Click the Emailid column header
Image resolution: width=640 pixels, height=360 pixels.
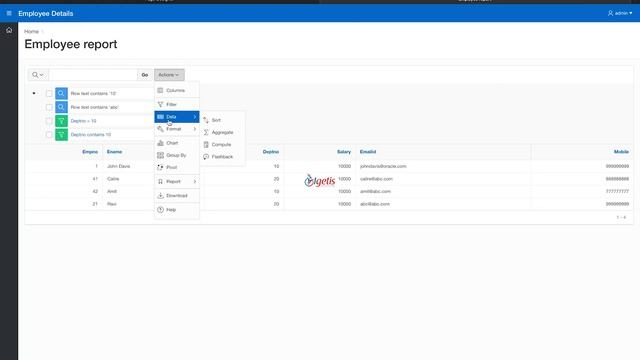(368, 151)
